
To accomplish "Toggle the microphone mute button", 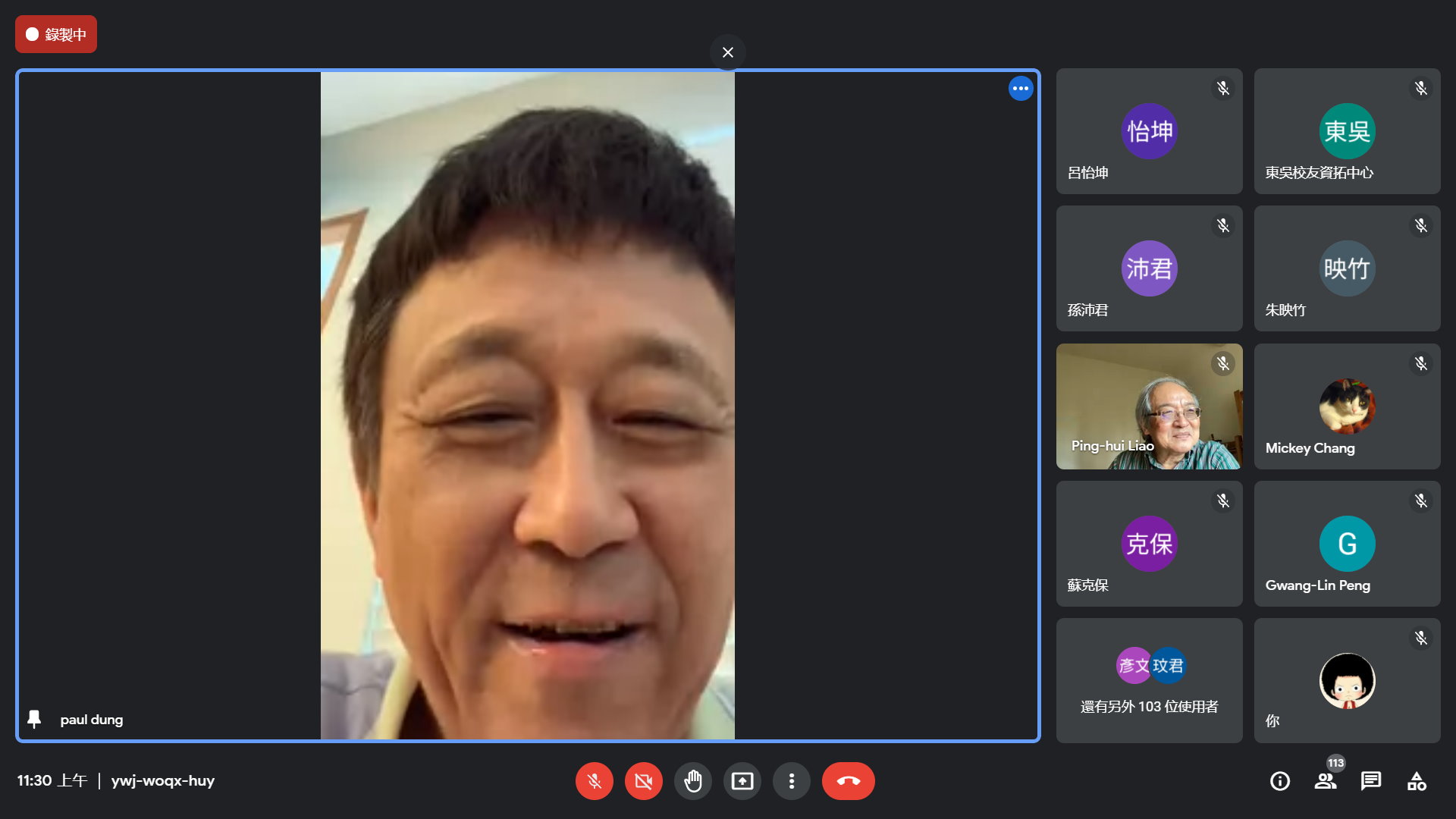I will pos(594,781).
